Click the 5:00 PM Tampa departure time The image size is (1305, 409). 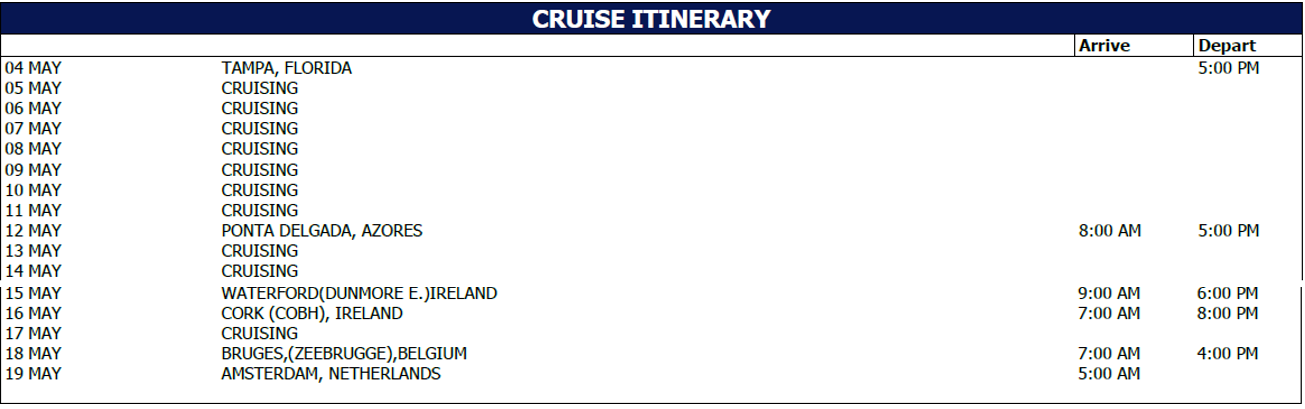tap(1228, 68)
